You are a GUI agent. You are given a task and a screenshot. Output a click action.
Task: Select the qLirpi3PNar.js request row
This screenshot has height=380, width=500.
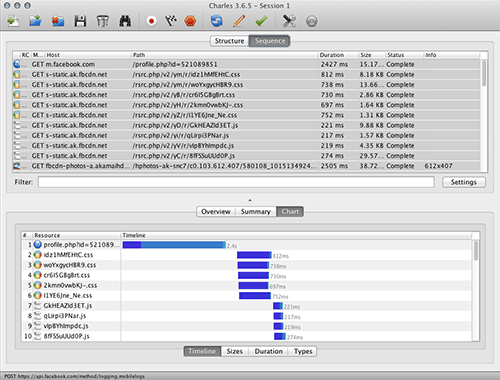click(x=247, y=135)
